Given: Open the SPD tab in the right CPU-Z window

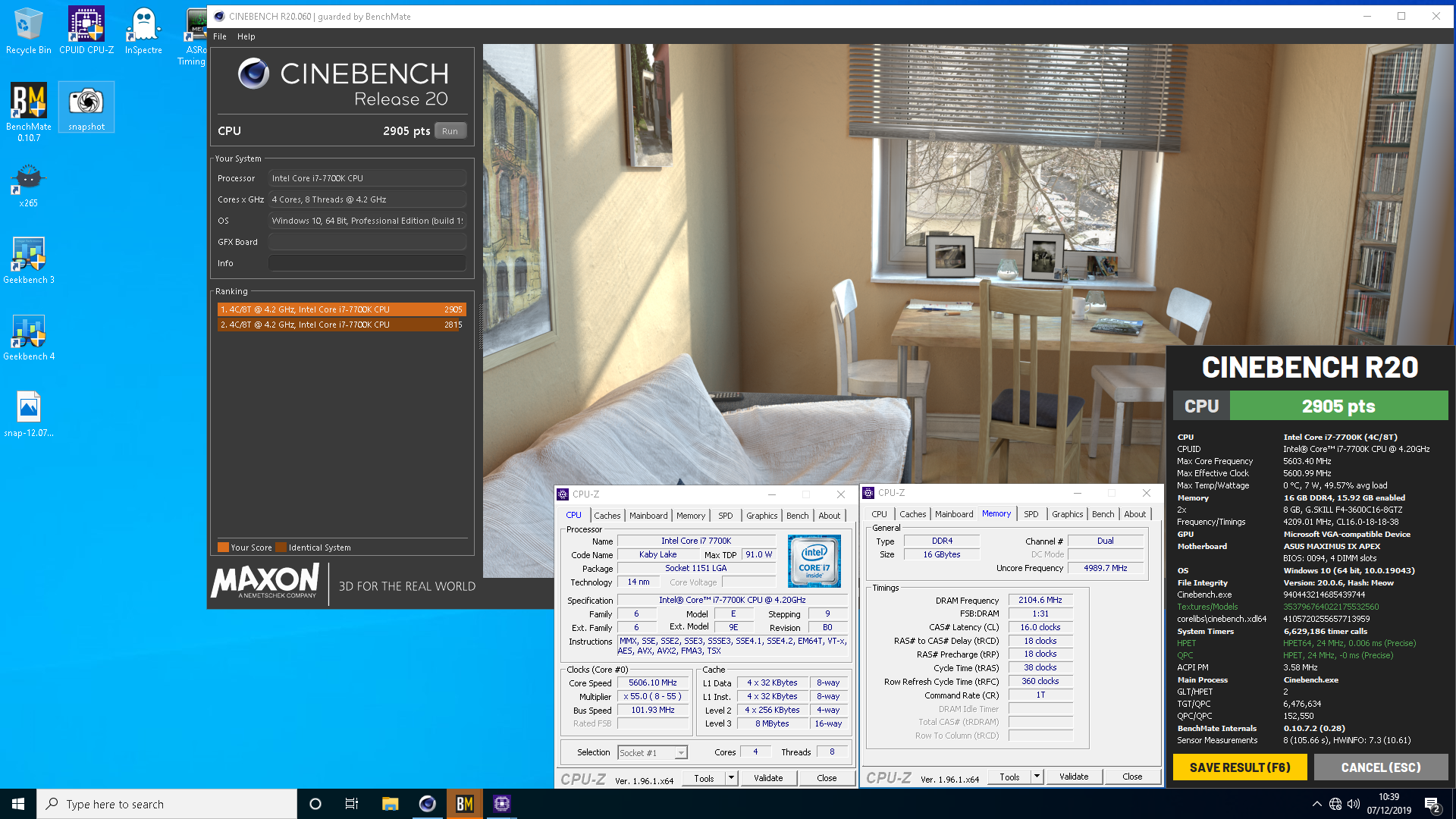Looking at the screenshot, I should [1031, 514].
